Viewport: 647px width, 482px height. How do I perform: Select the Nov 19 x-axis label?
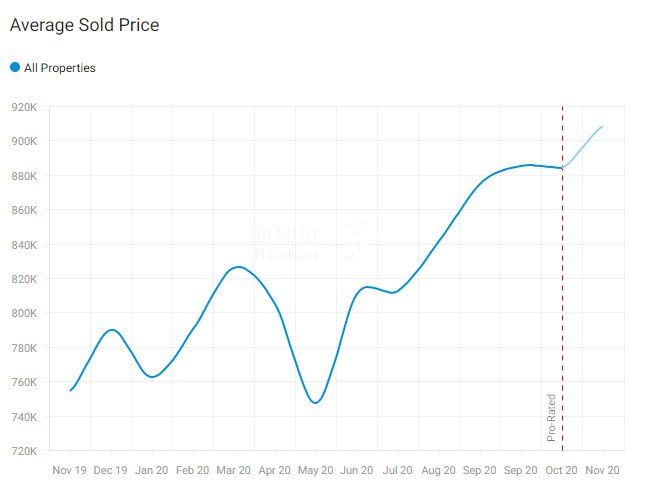(70, 470)
